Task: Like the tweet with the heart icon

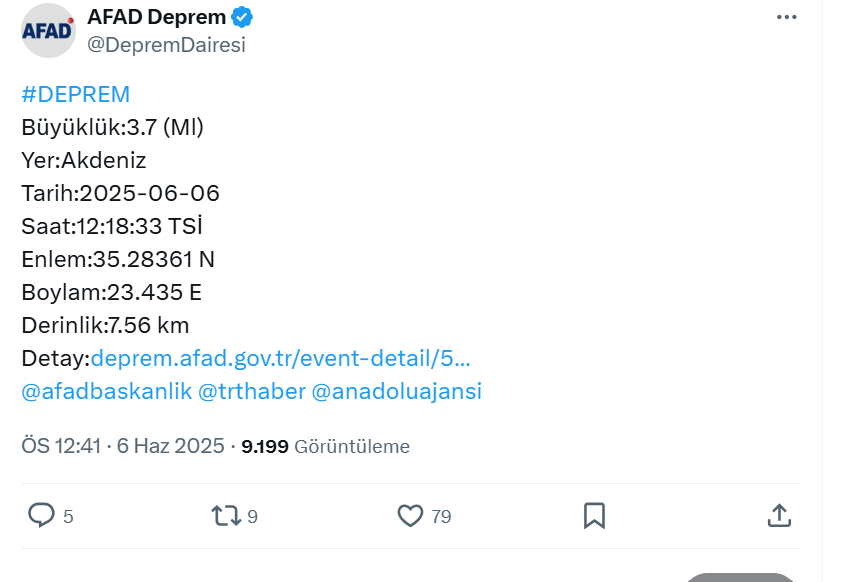Action: click(x=410, y=515)
